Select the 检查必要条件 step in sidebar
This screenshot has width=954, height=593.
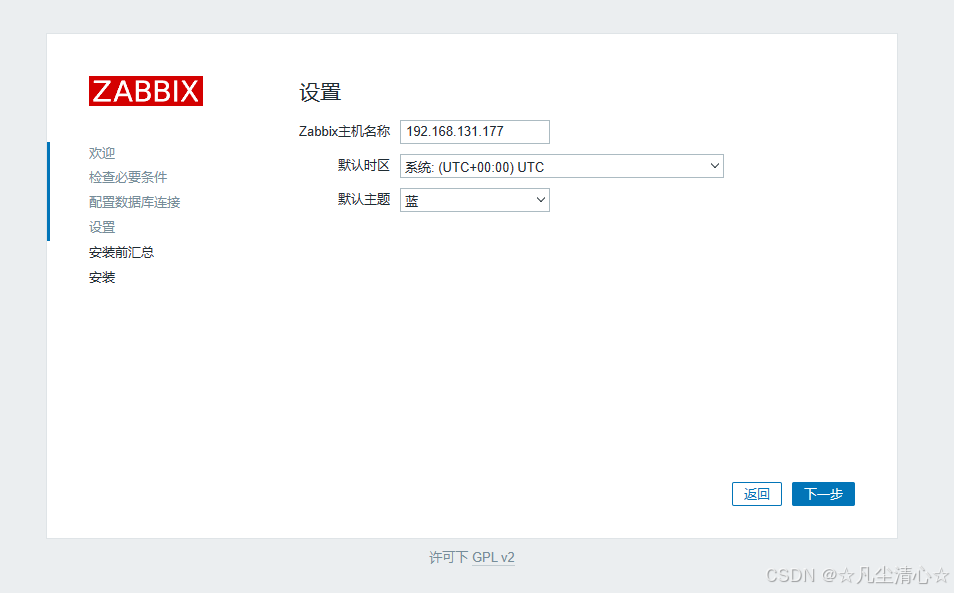[x=128, y=177]
